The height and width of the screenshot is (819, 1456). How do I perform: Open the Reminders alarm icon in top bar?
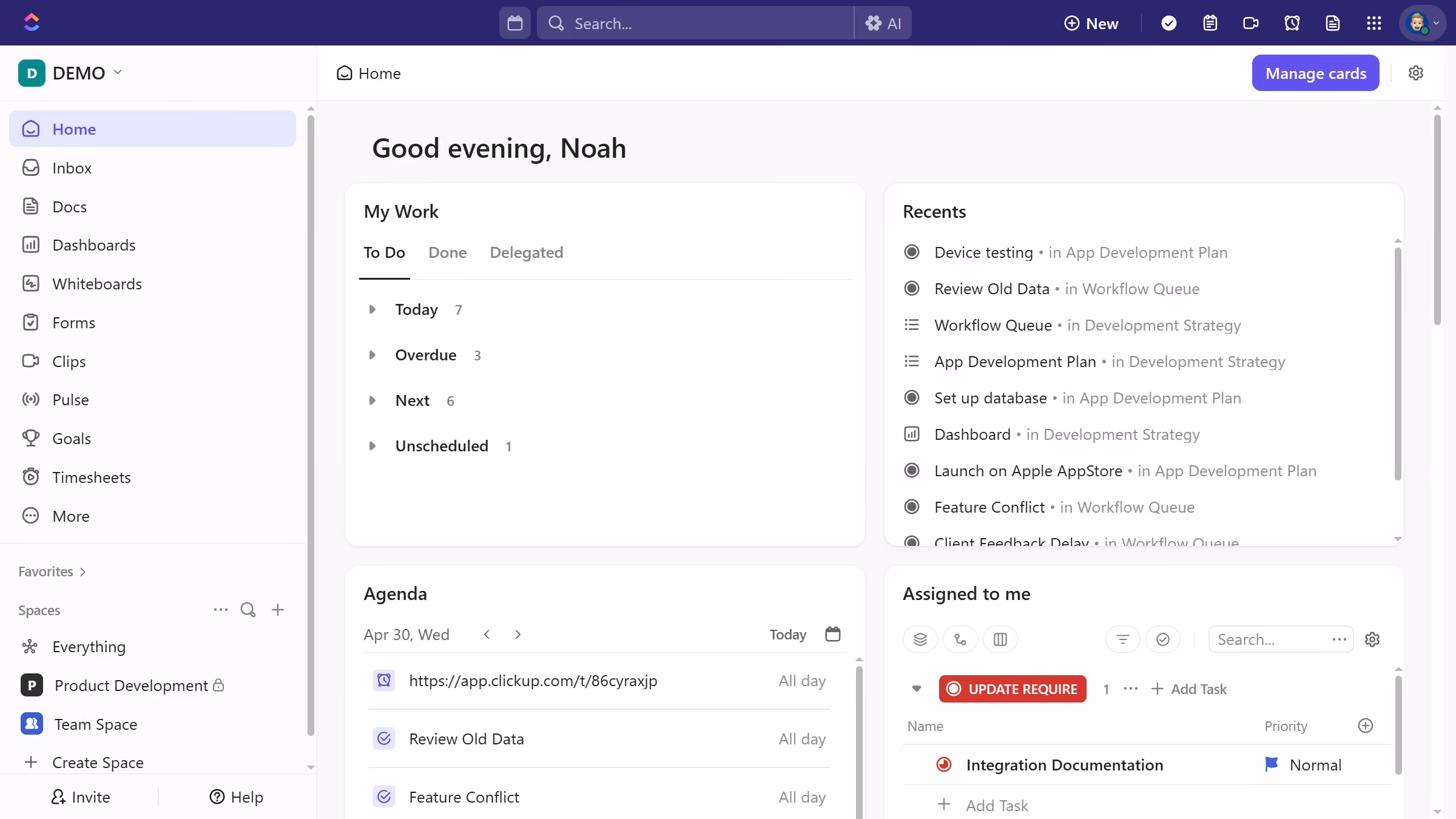click(x=1292, y=23)
